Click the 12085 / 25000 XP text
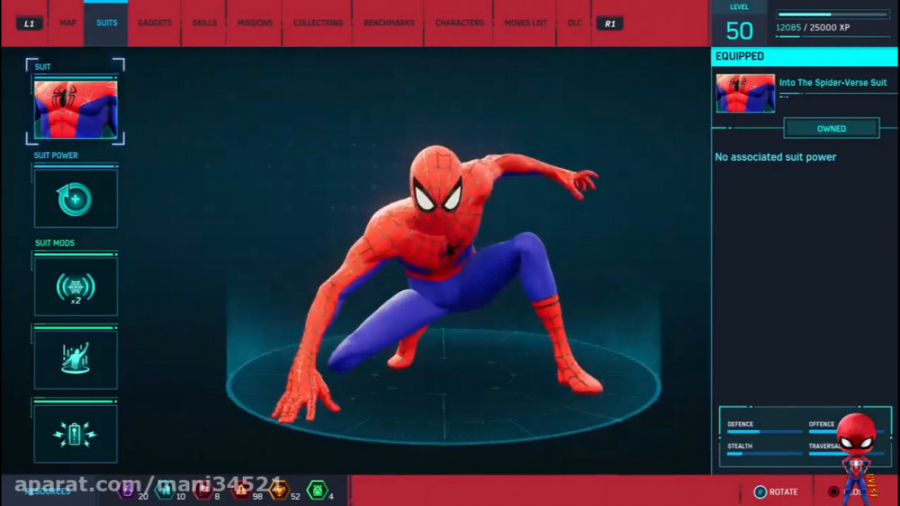900x506 pixels. coord(813,28)
